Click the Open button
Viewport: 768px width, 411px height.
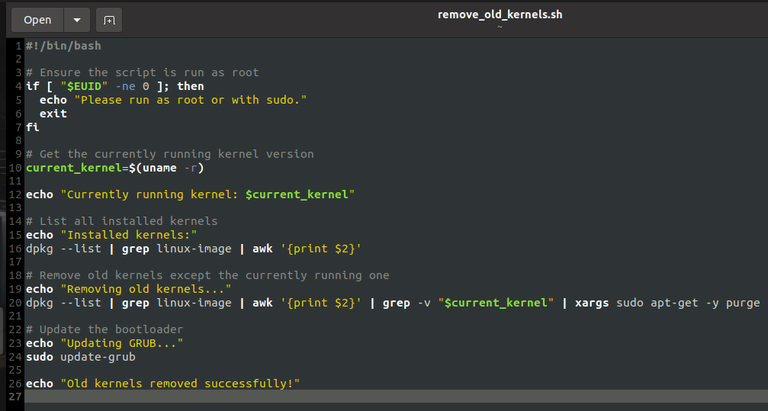tap(38, 19)
